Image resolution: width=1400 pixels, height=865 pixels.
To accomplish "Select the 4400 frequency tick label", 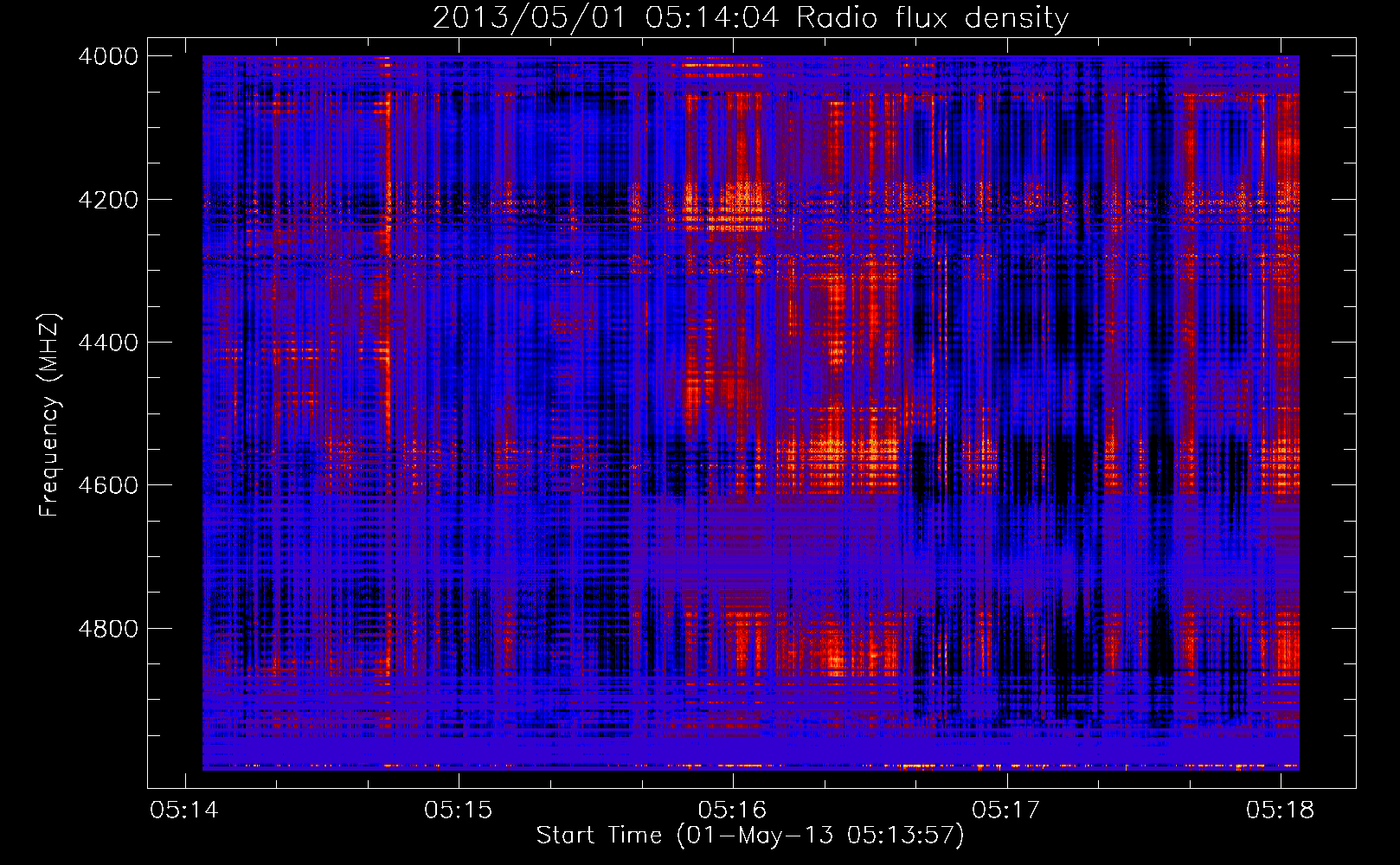I will pyautogui.click(x=108, y=343).
